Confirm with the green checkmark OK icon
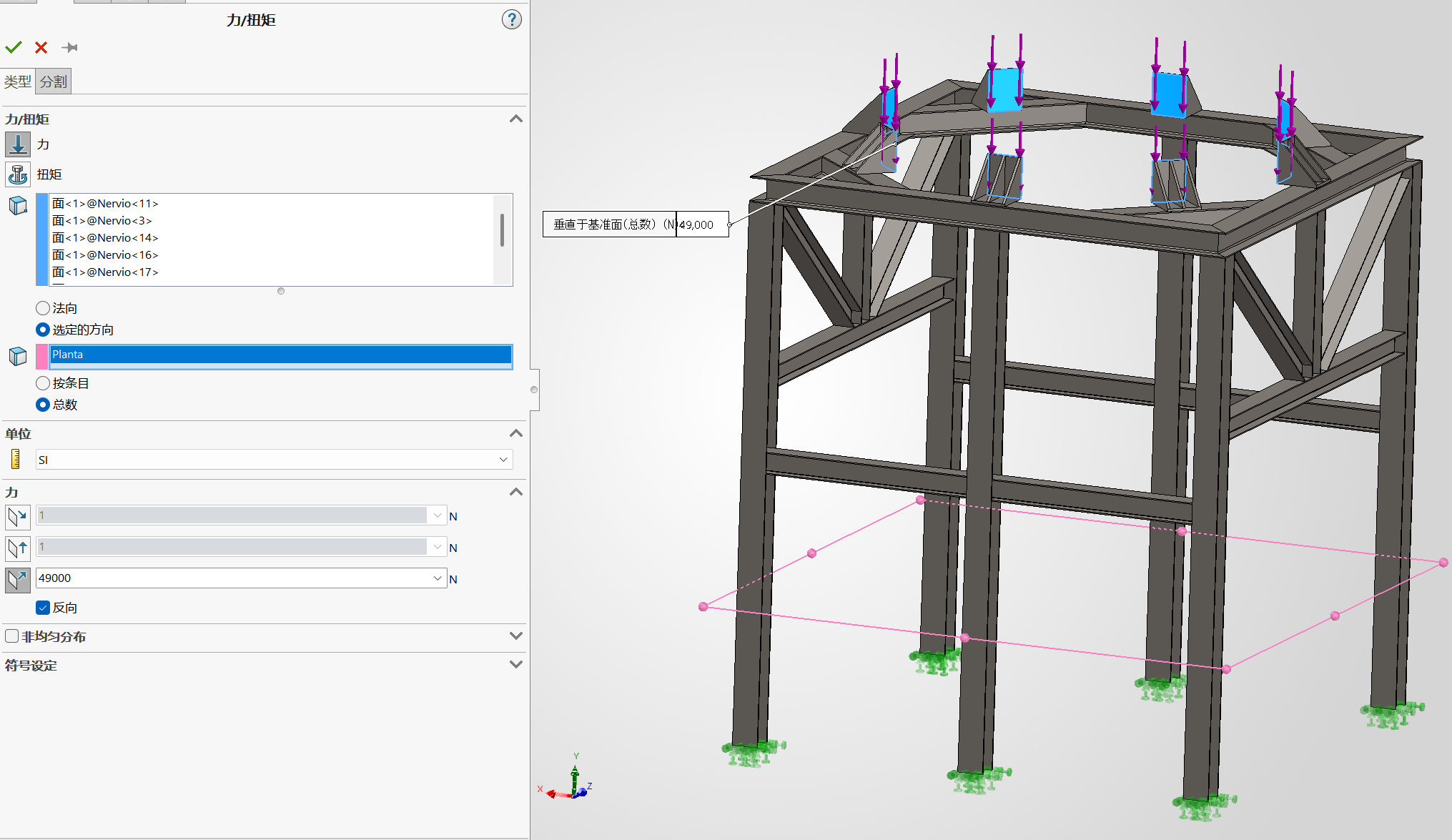Image resolution: width=1452 pixels, height=840 pixels. (x=14, y=47)
